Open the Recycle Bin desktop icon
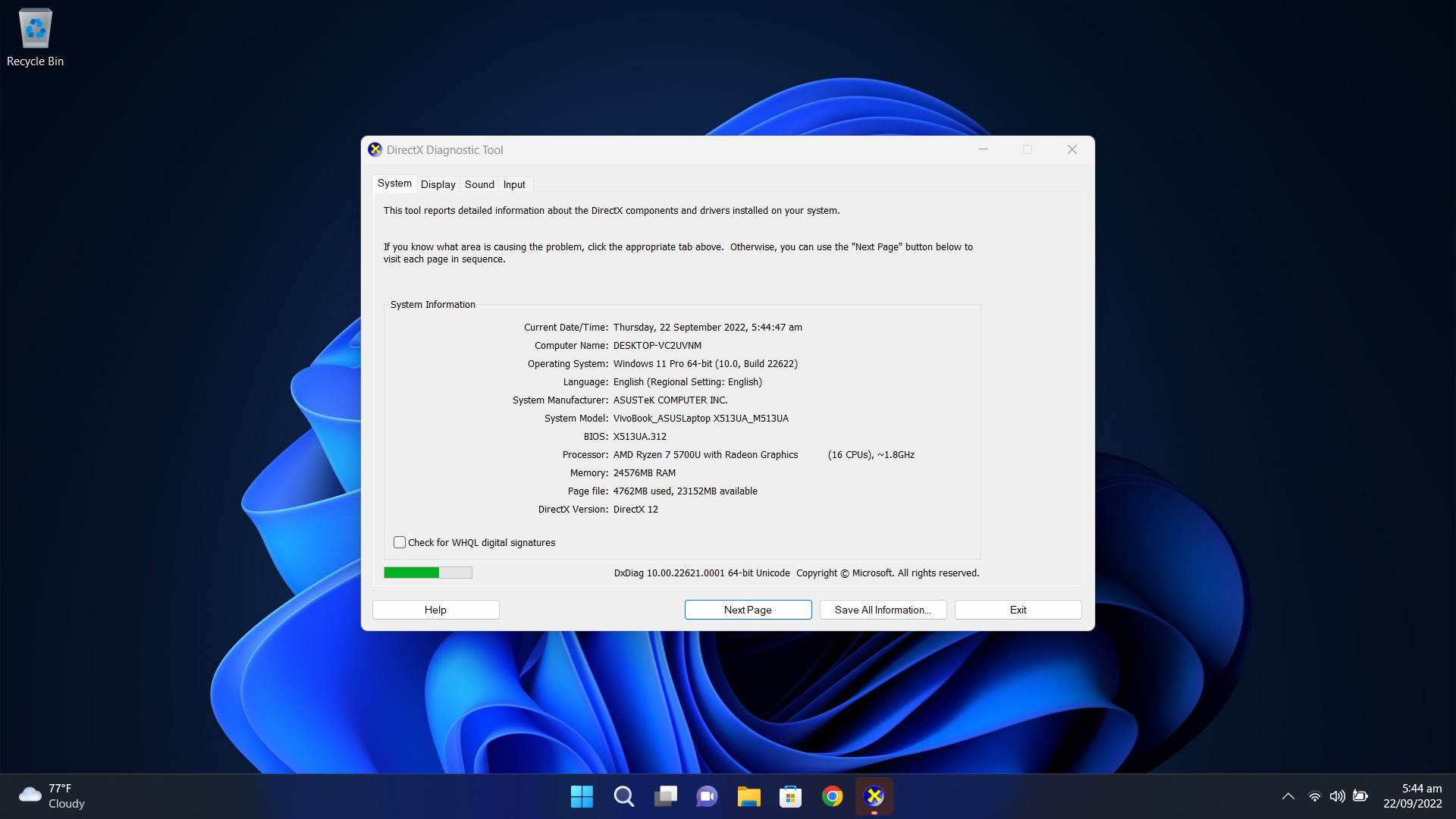The width and height of the screenshot is (1456, 819). (x=35, y=38)
